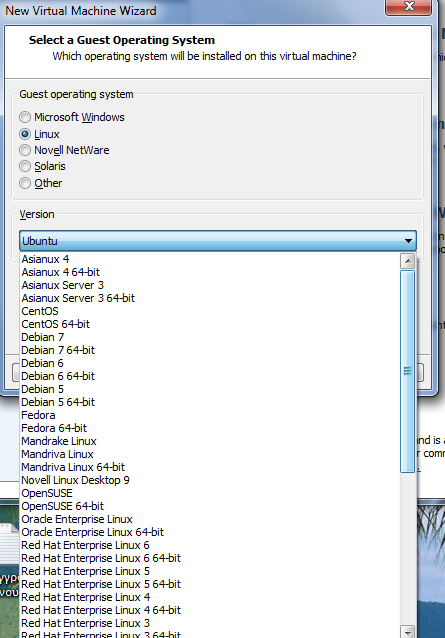
Task: Pick the Other operating system option
Action: (25, 183)
